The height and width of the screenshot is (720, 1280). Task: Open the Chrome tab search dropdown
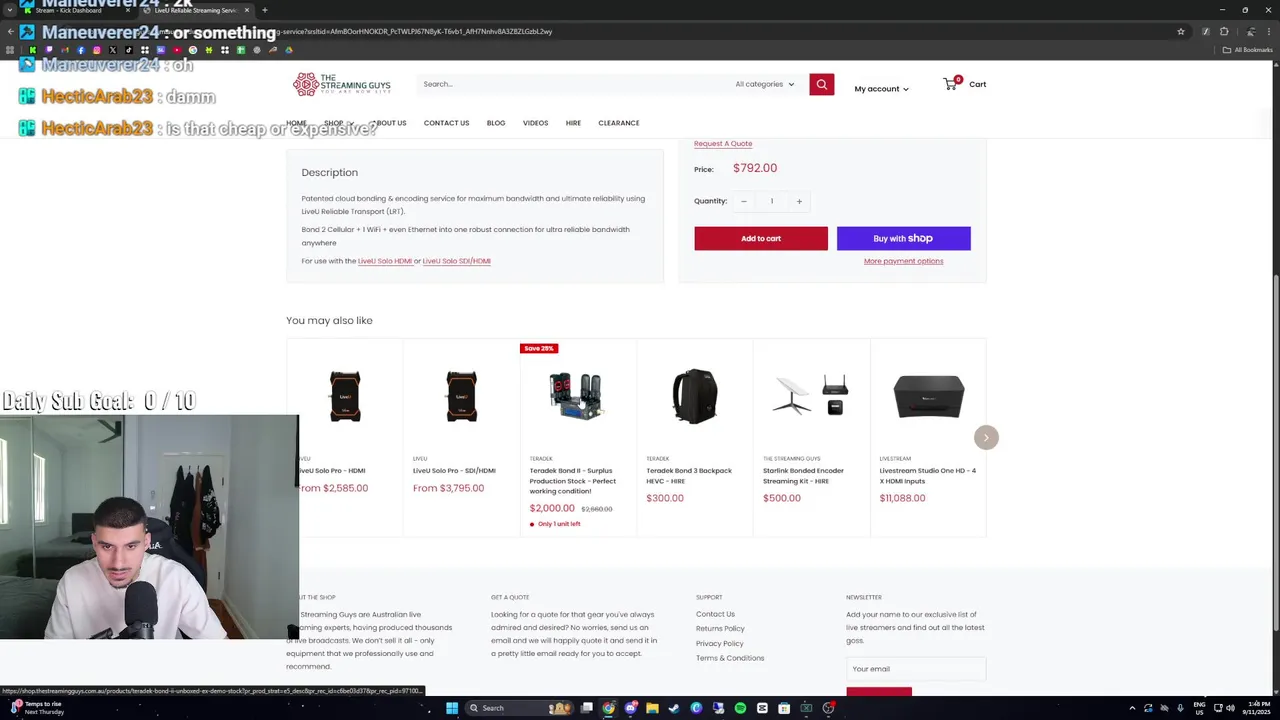point(10,10)
